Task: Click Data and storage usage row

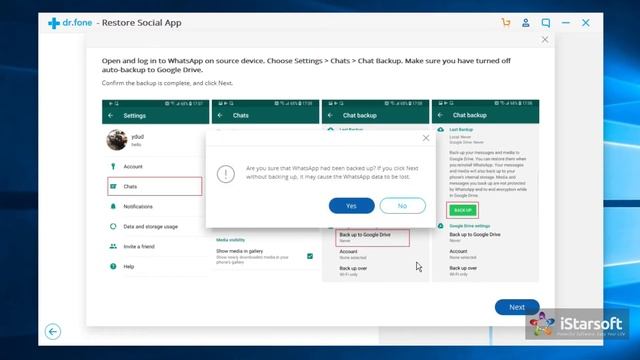Action: point(156,227)
